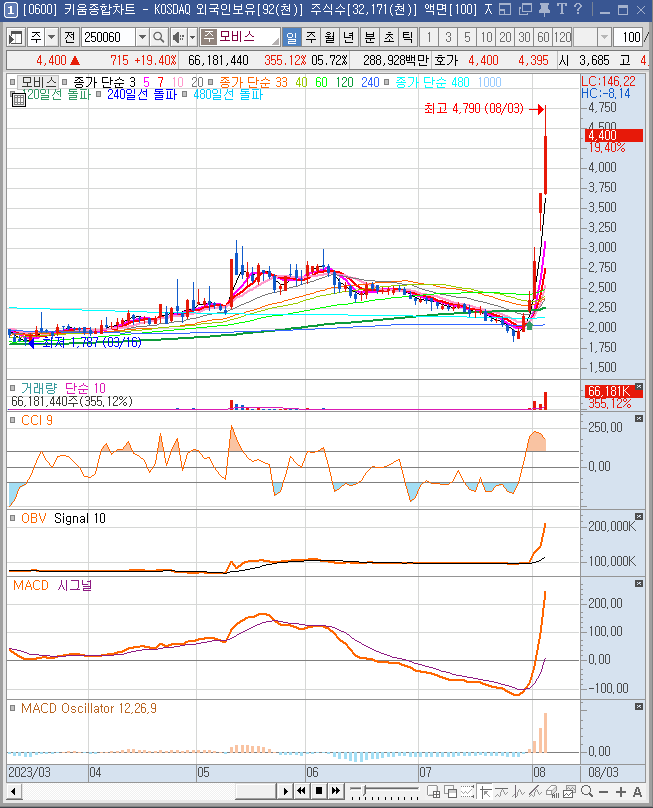Click the speaker sound icon in toolbar
This screenshot has width=653, height=808.
(178, 37)
